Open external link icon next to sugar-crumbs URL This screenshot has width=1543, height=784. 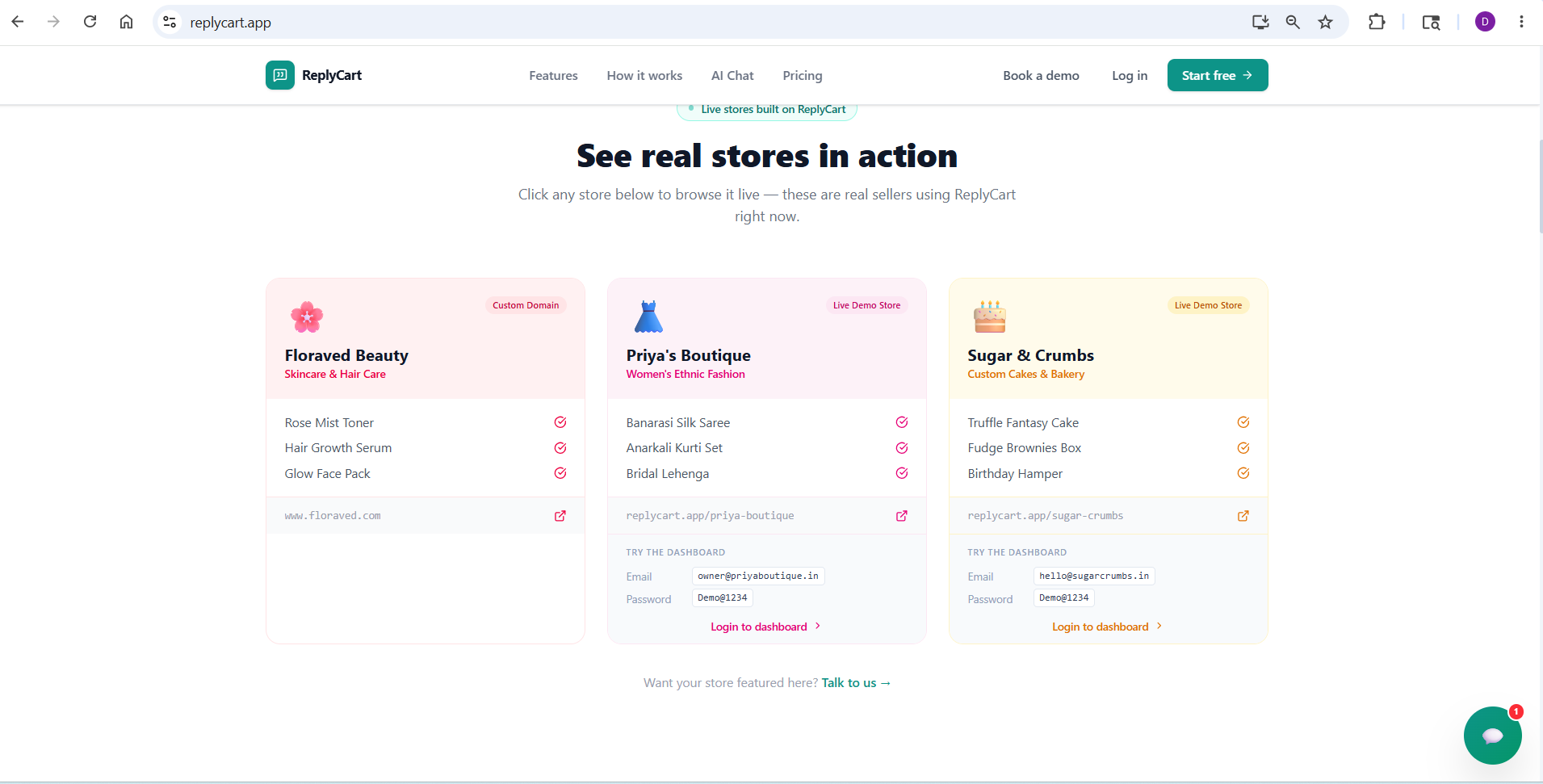[x=1243, y=516]
